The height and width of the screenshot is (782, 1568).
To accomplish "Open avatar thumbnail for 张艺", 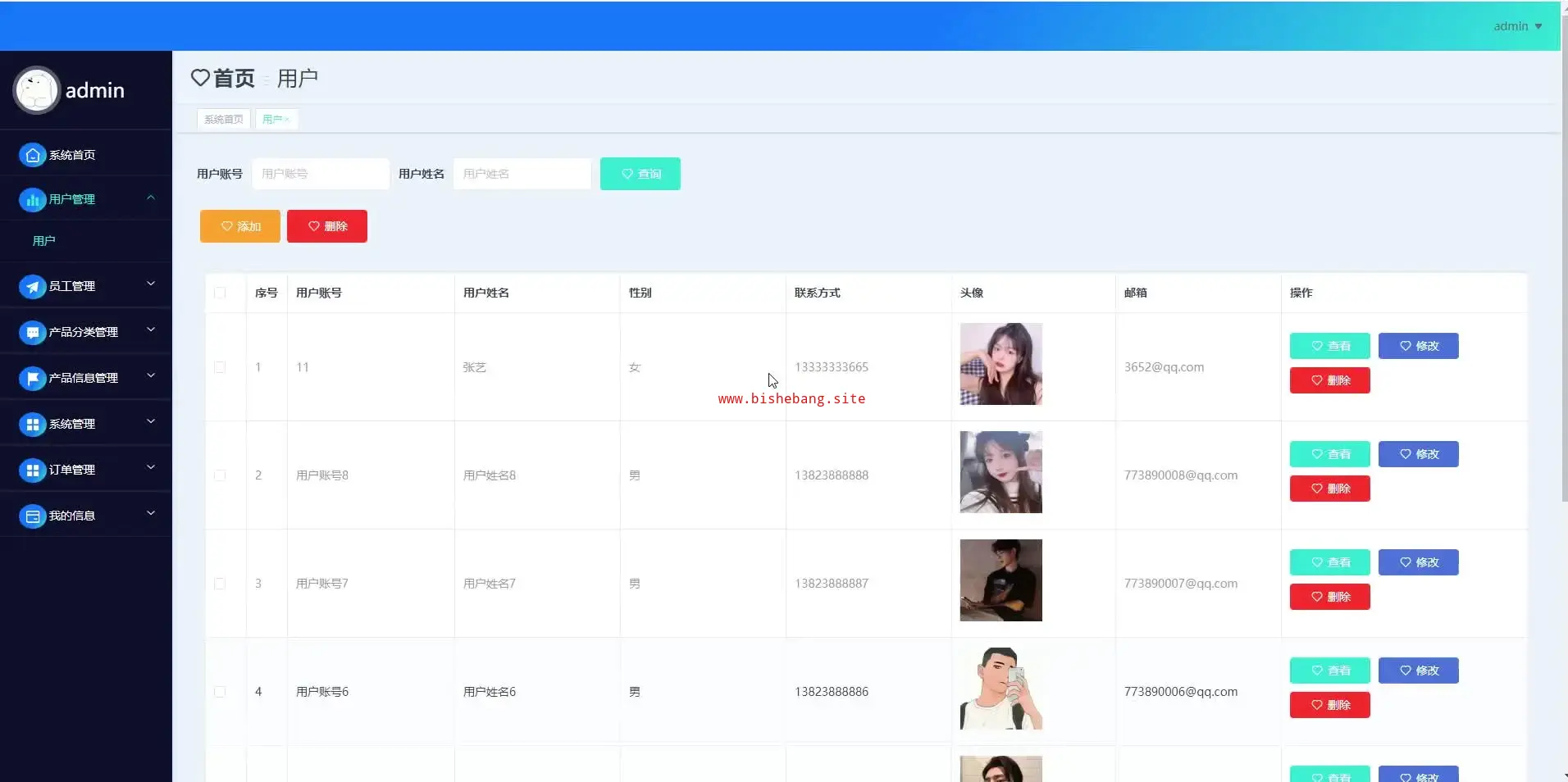I will (1001, 364).
